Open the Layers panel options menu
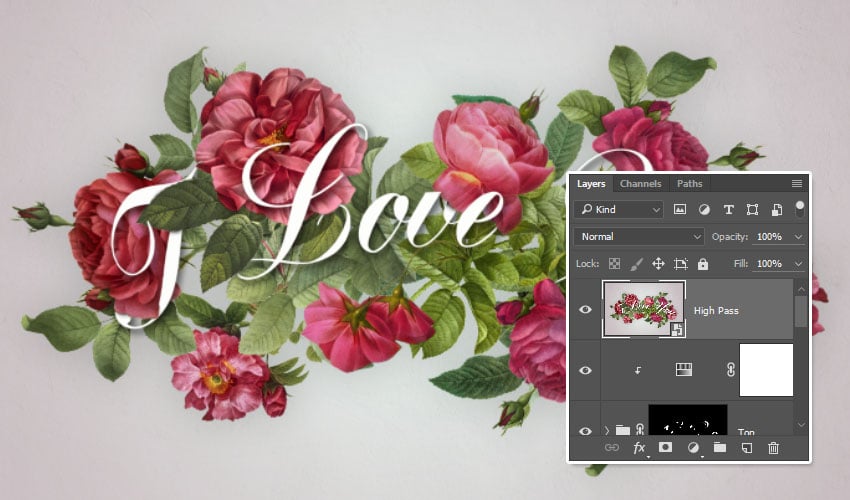 click(796, 183)
